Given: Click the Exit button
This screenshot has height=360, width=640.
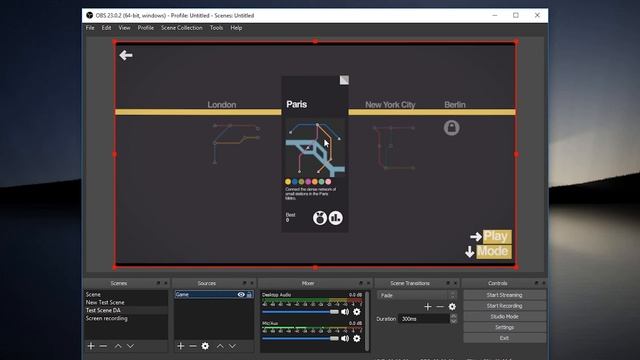Looking at the screenshot, I should [504, 338].
